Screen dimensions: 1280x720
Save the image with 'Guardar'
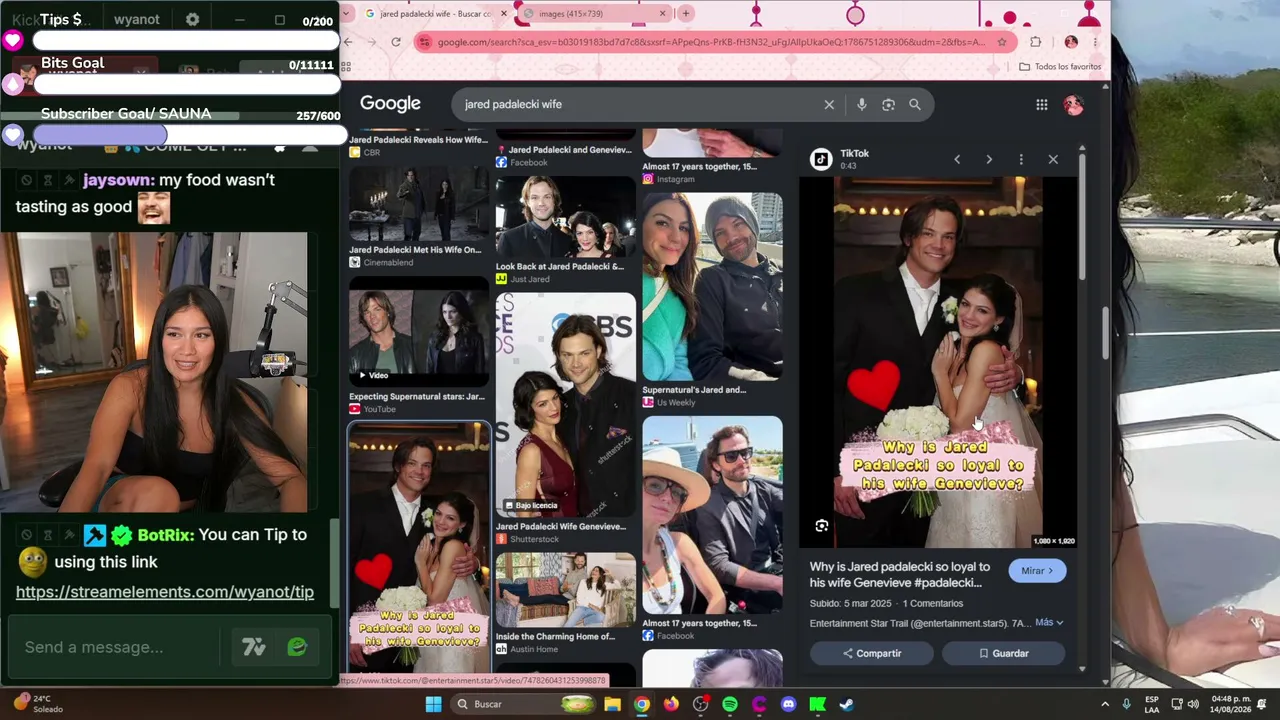(x=1003, y=653)
